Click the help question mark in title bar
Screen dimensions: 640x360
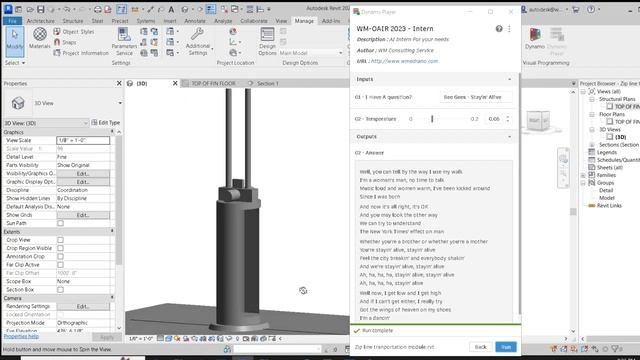coord(591,9)
